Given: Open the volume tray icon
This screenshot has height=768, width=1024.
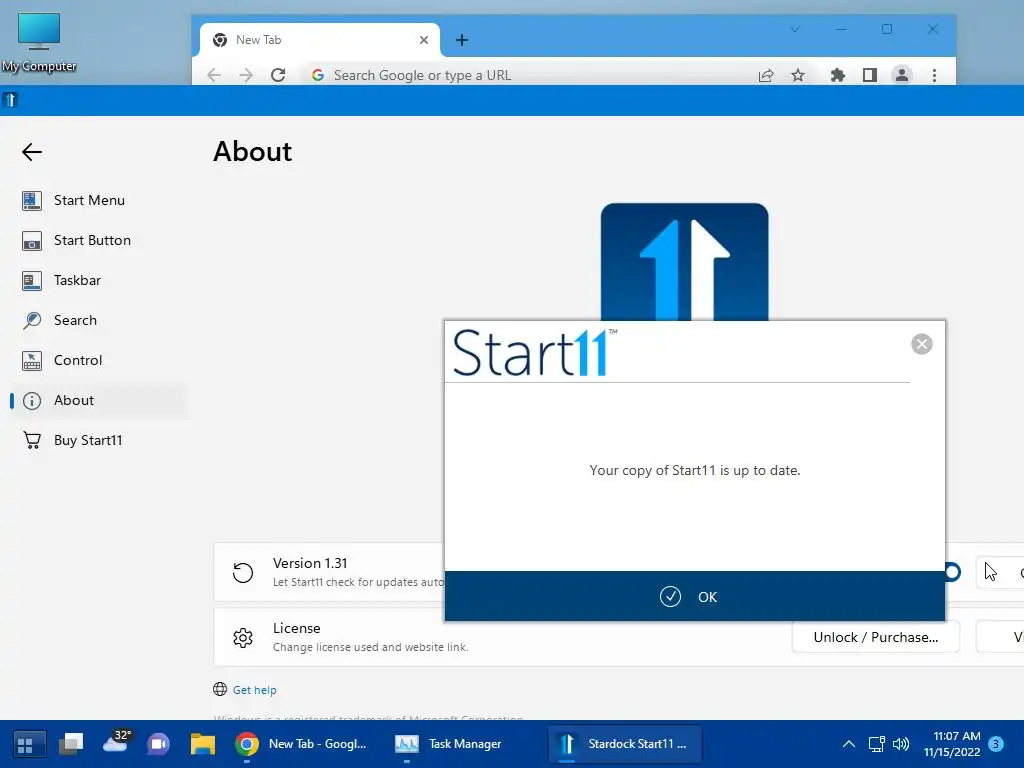Looking at the screenshot, I should pyautogui.click(x=901, y=744).
